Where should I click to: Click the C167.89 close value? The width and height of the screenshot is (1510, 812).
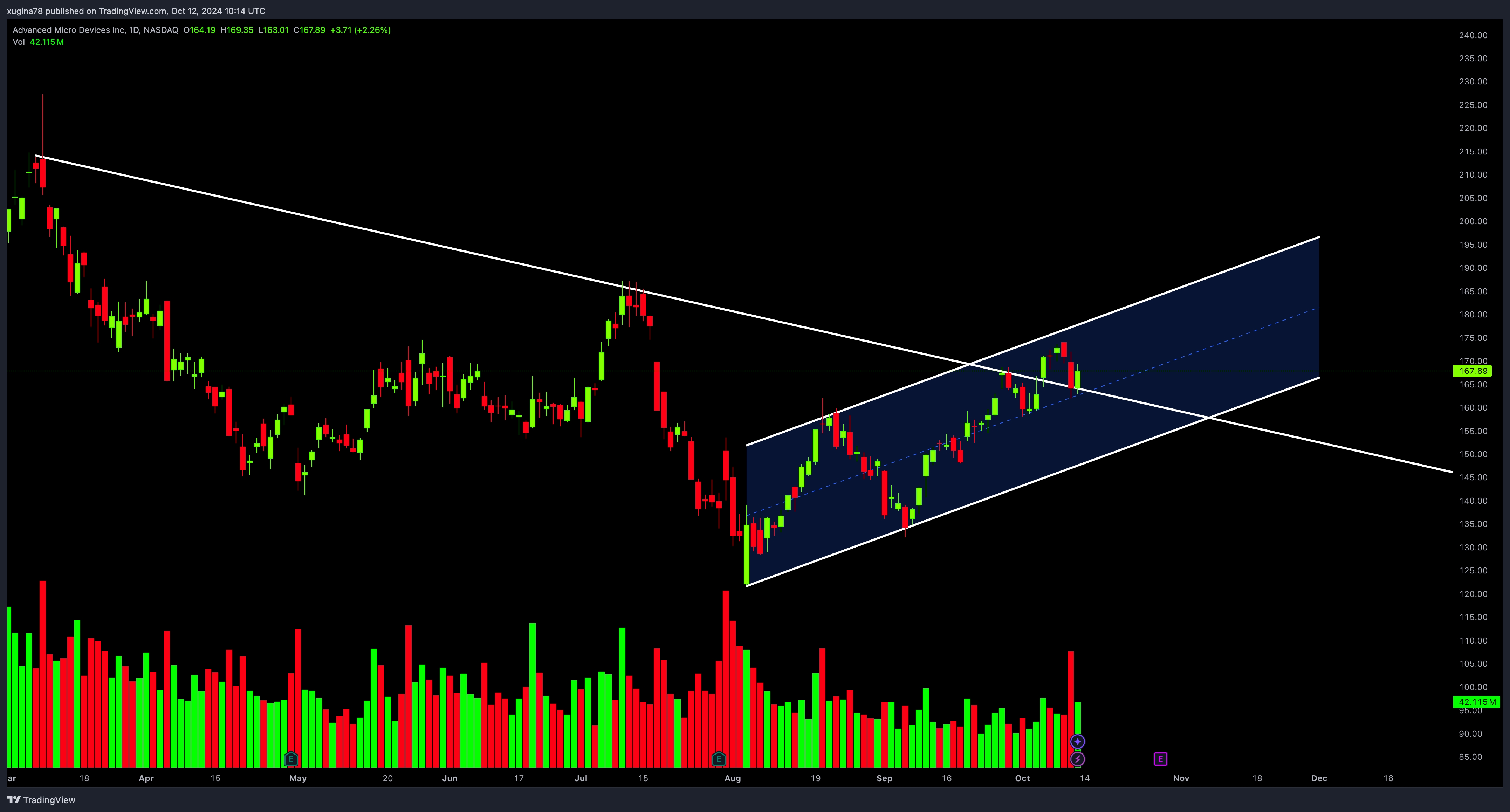pyautogui.click(x=309, y=30)
